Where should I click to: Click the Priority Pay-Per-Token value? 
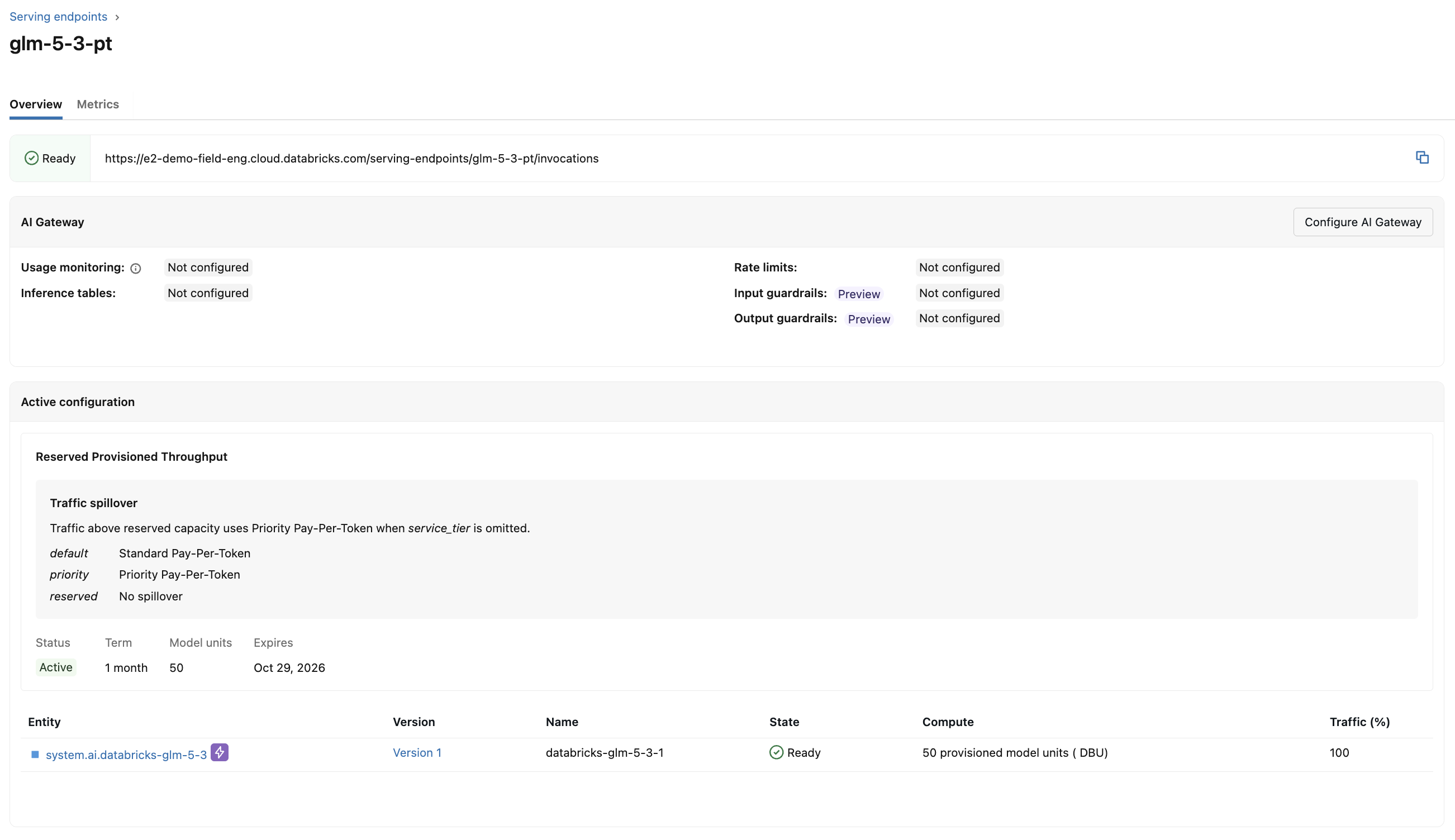(179, 575)
